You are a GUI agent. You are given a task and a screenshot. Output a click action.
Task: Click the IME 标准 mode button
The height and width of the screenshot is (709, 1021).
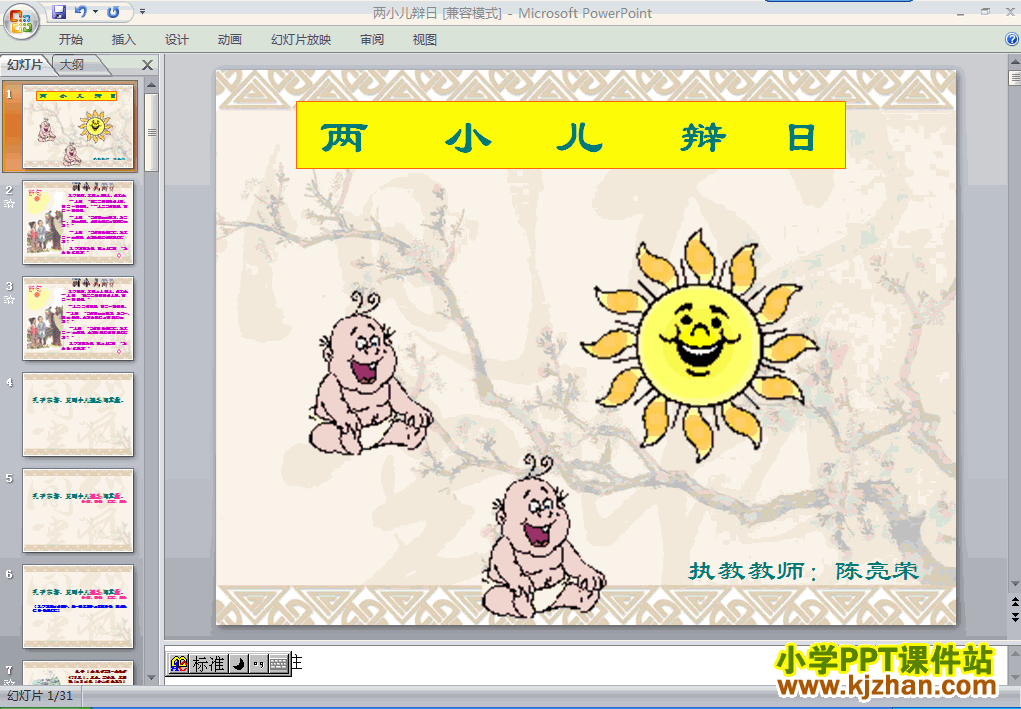pos(208,664)
